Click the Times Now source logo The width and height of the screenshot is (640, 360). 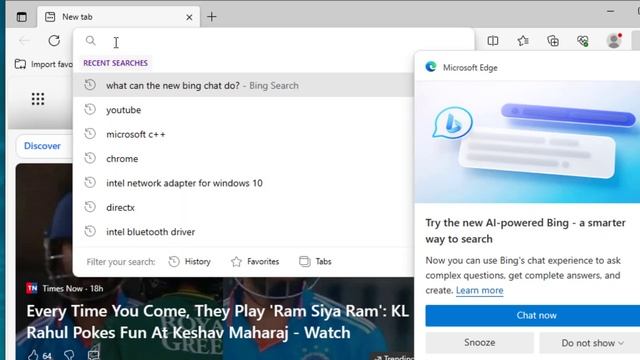pos(32,288)
